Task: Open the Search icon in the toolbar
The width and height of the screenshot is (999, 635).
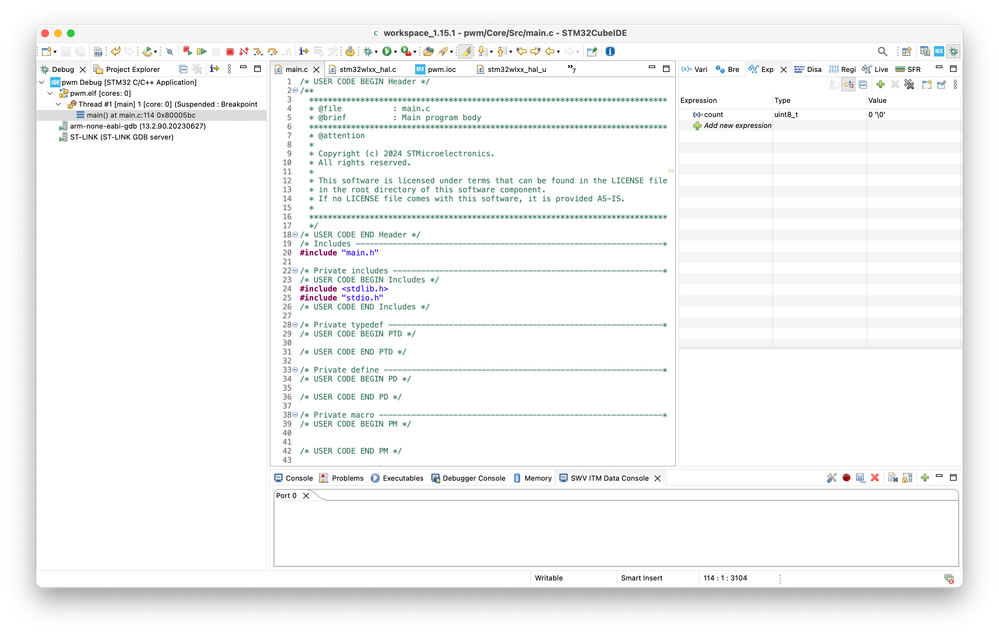Action: 882,51
